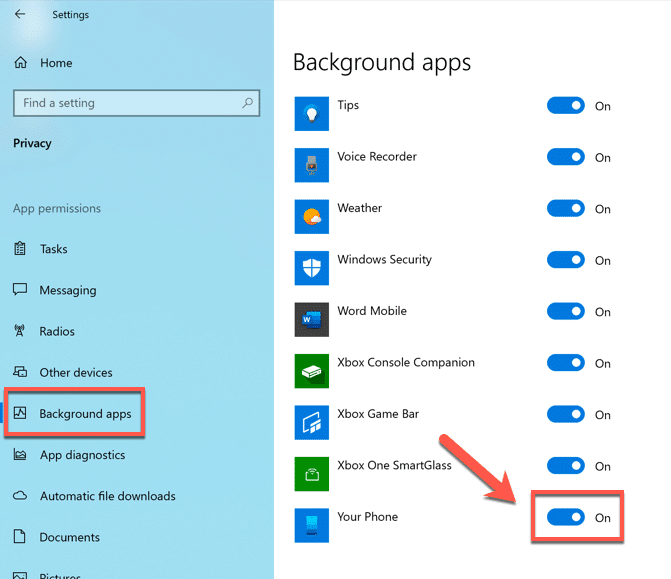
Task: Click the Xbox Console Companion label
Action: point(406,362)
